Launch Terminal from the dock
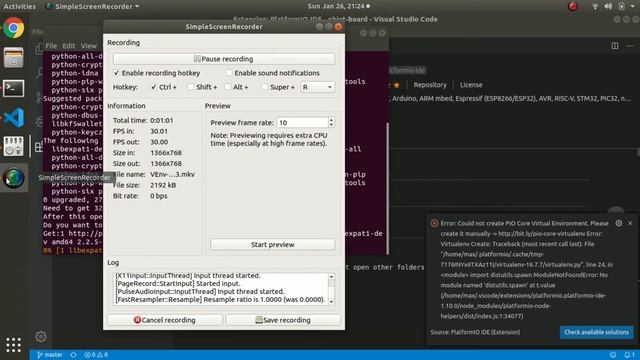 [13, 88]
